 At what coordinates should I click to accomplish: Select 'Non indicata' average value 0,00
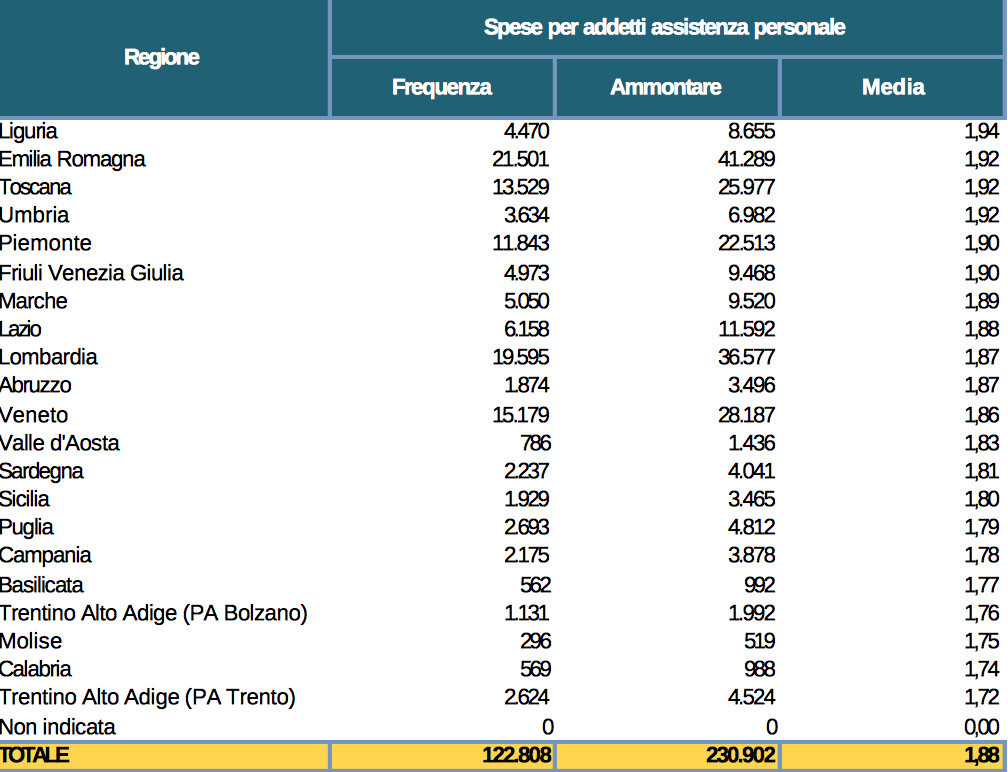coord(982,728)
